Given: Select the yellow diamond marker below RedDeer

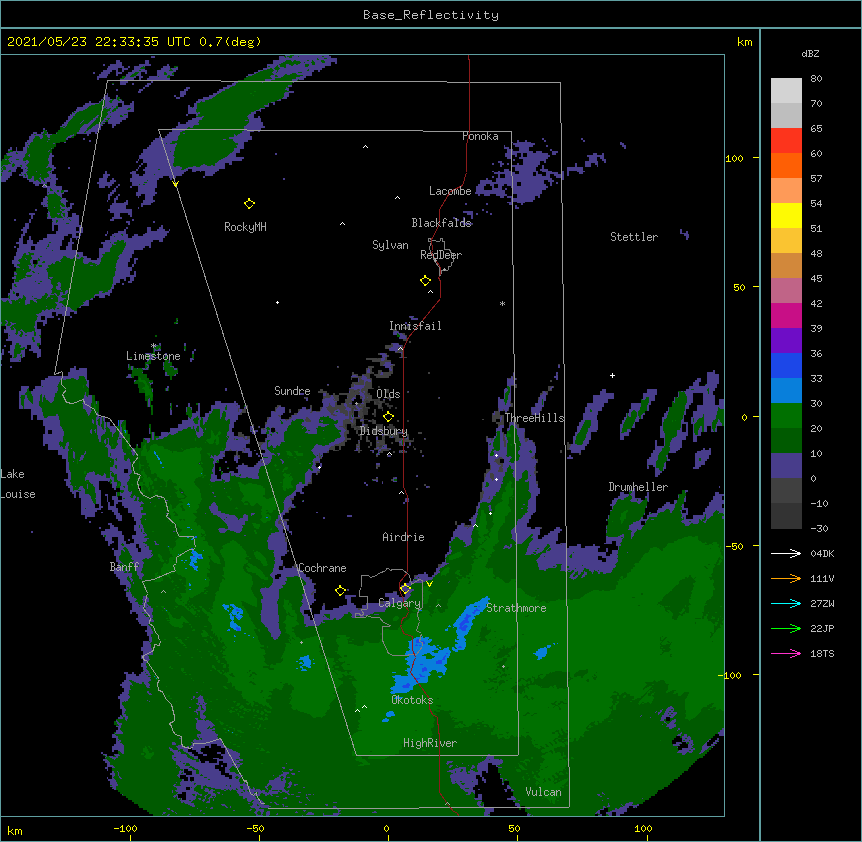Looking at the screenshot, I should click(x=425, y=281).
